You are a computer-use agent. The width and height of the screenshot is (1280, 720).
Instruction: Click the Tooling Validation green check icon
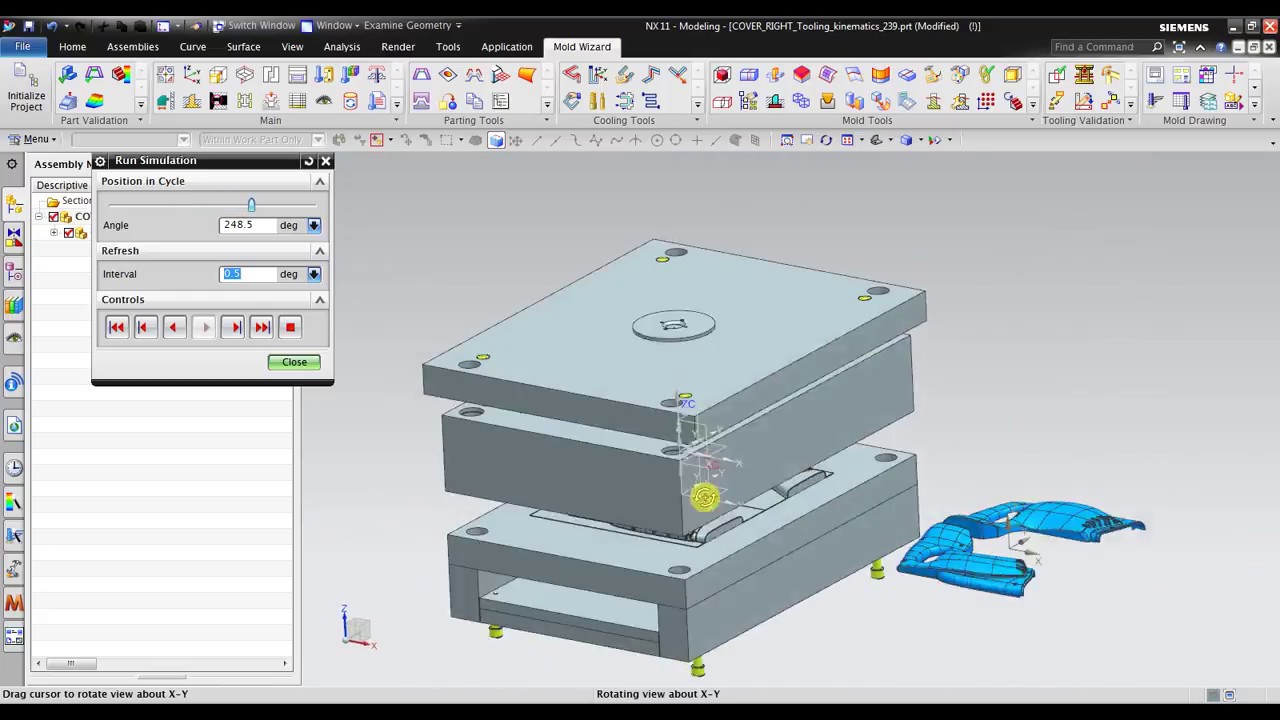pyautogui.click(x=1057, y=75)
